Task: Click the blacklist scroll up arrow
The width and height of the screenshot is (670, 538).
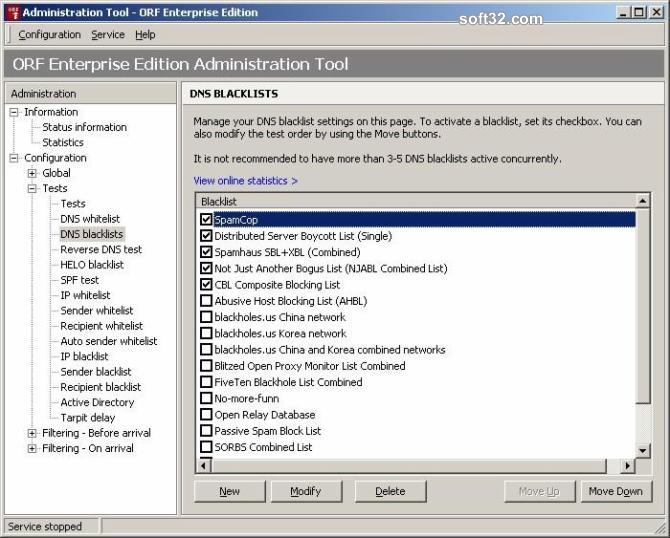Action: [x=643, y=200]
